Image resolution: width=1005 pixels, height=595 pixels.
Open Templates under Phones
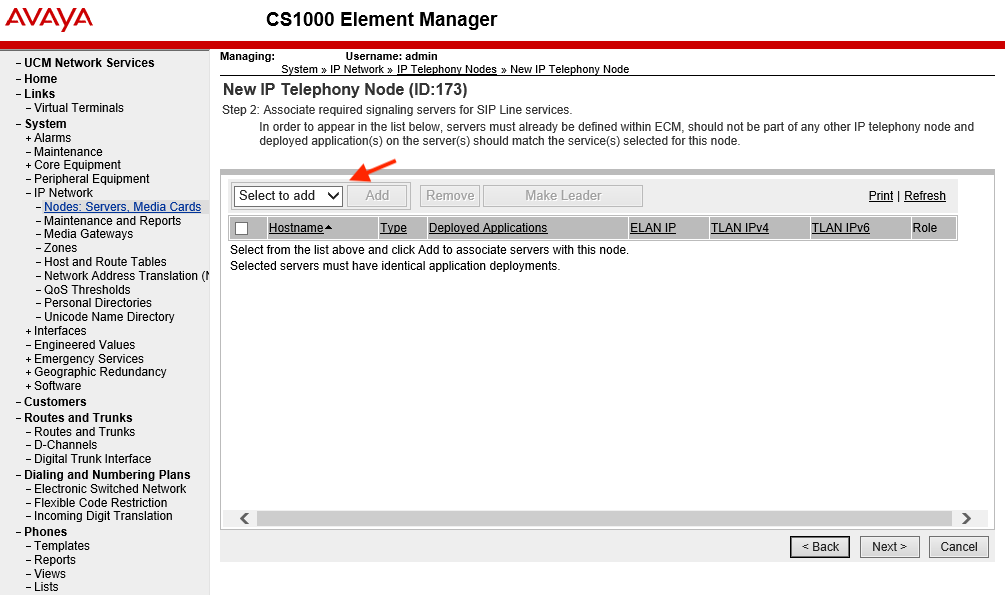tap(62, 546)
